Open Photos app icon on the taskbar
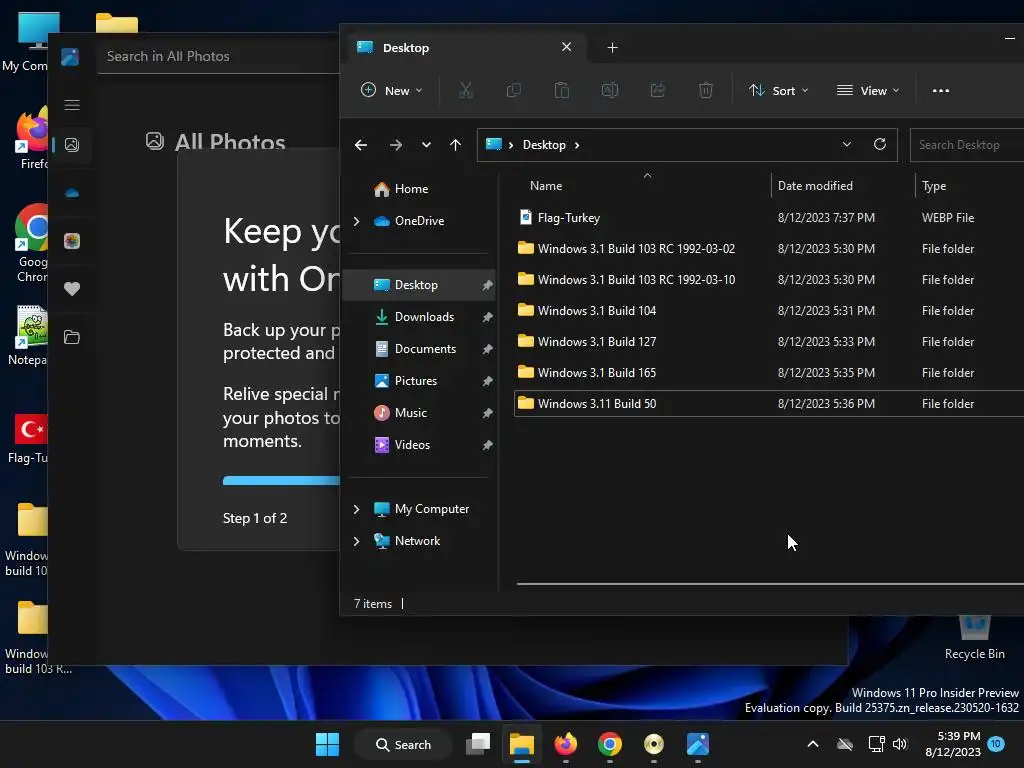The height and width of the screenshot is (768, 1024). click(x=697, y=744)
